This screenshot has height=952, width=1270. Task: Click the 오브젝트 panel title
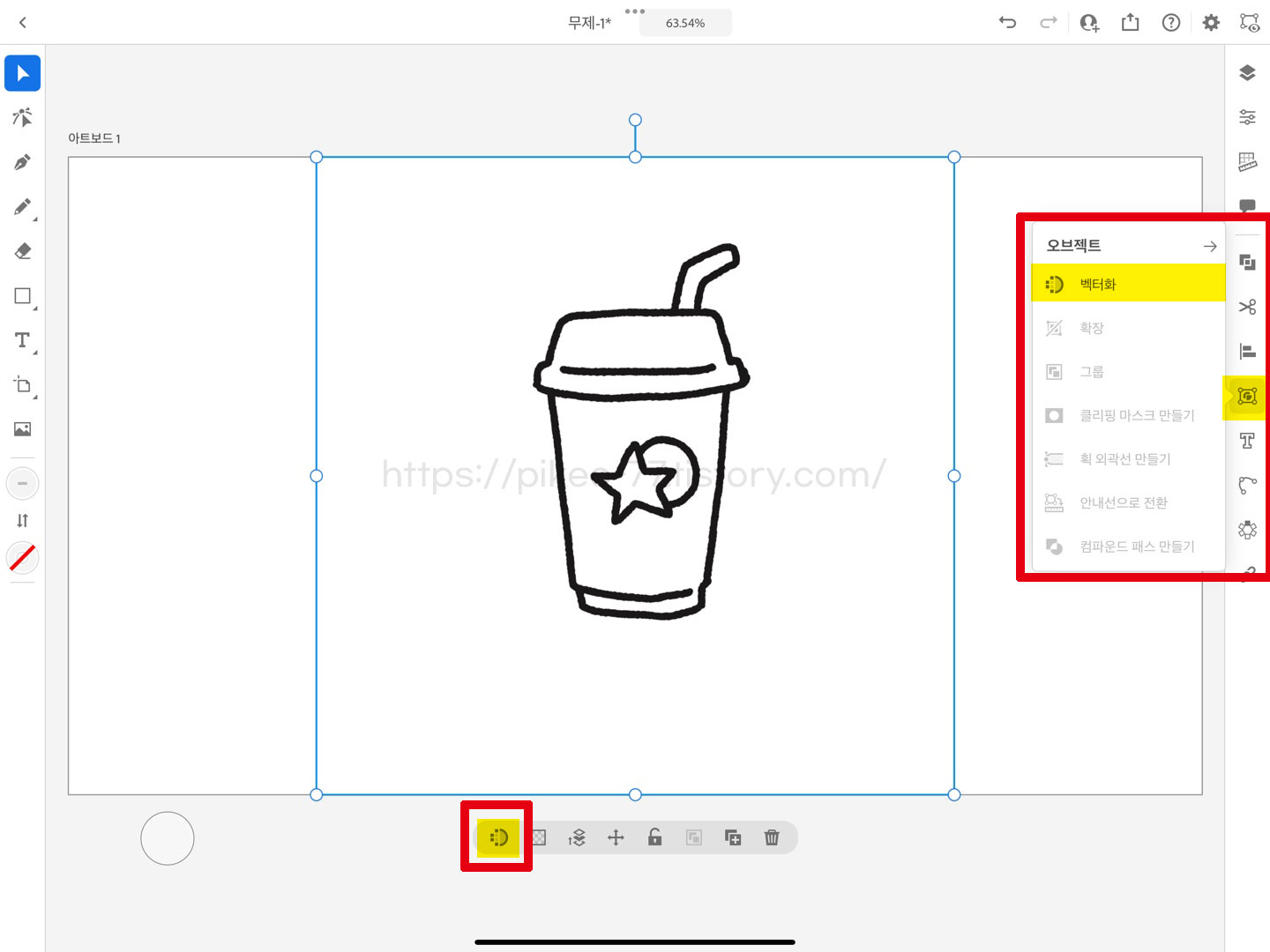click(1073, 246)
